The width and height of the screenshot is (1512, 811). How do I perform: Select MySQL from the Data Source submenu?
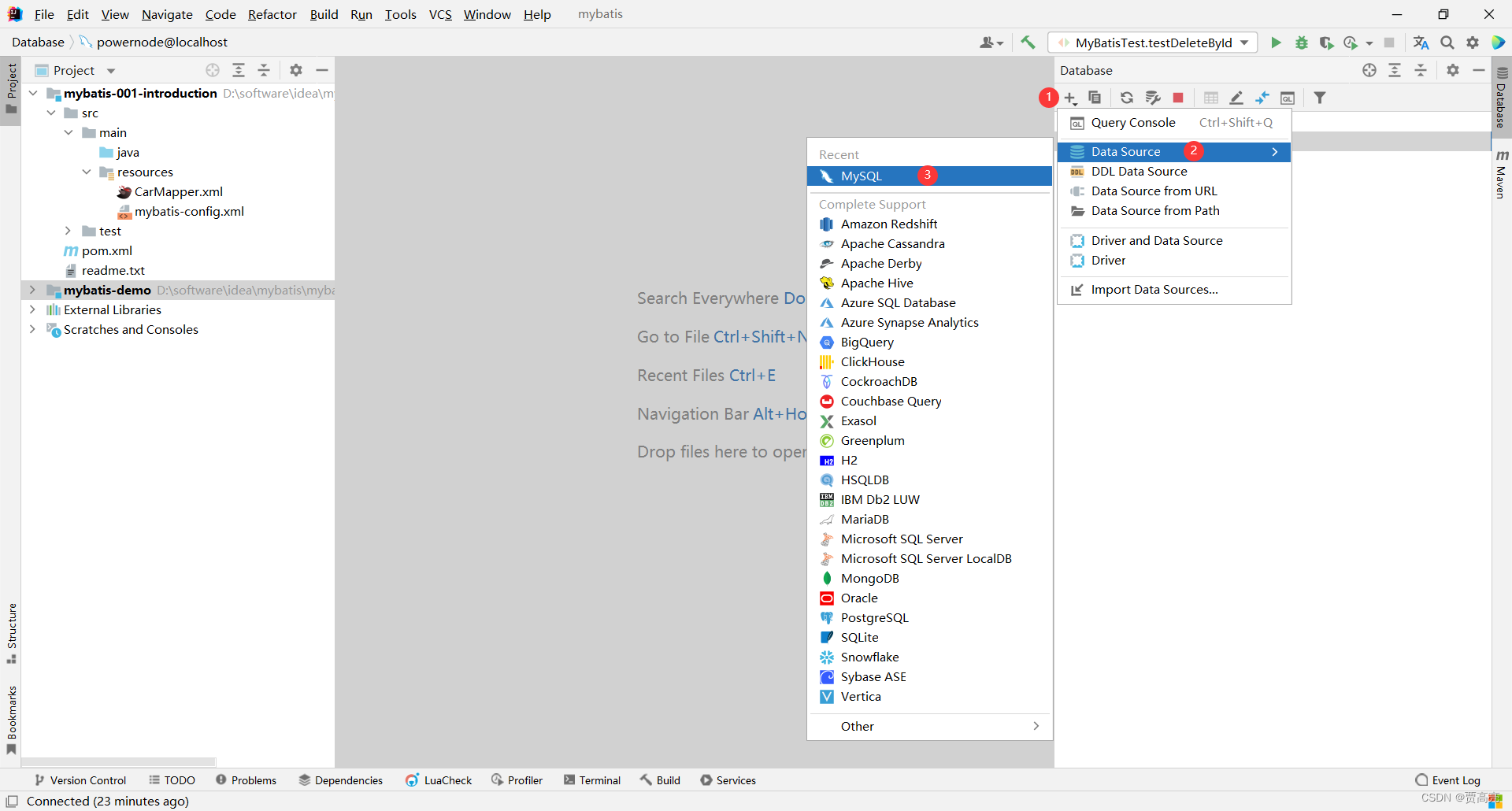[x=862, y=176]
